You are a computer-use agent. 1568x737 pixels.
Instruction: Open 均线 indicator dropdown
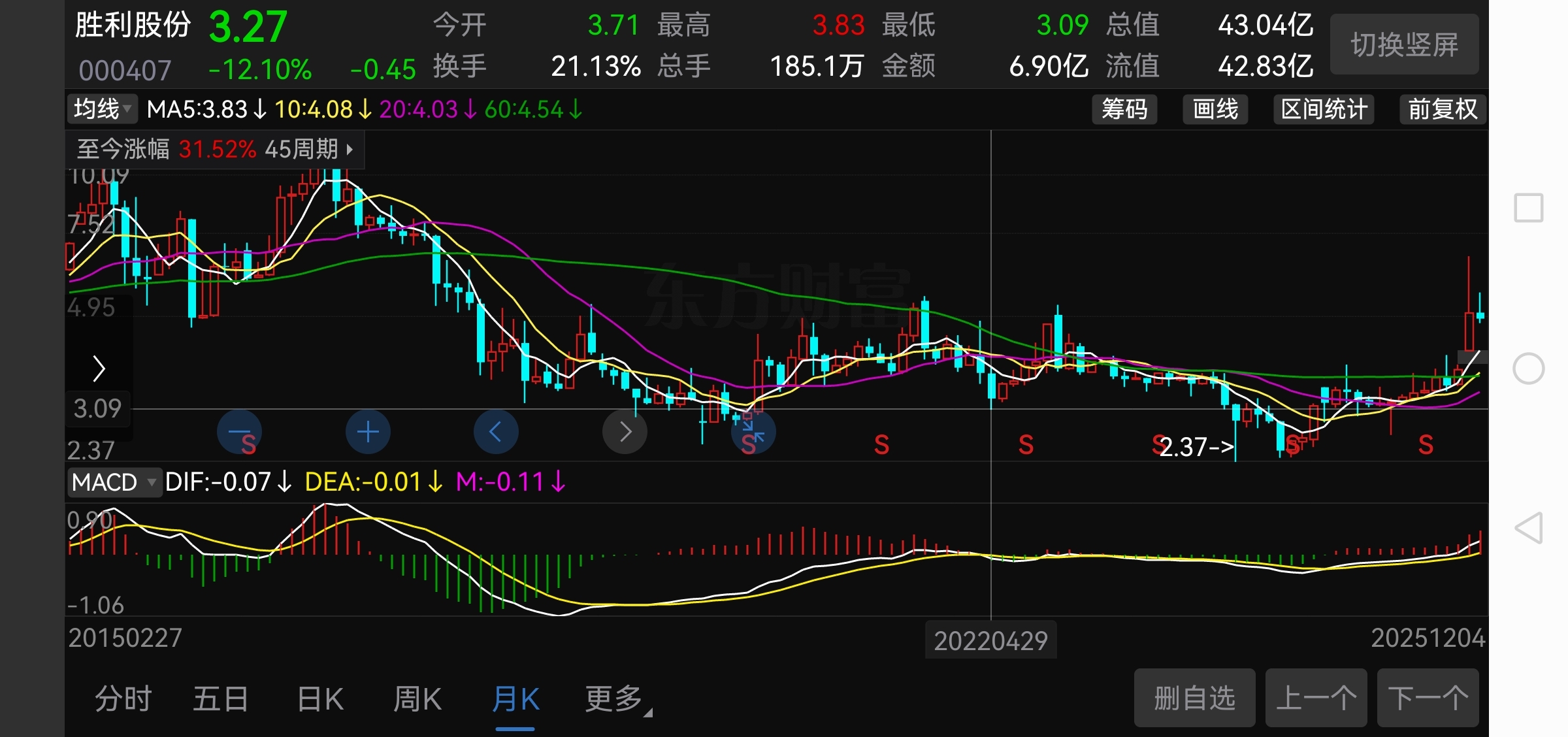103,109
